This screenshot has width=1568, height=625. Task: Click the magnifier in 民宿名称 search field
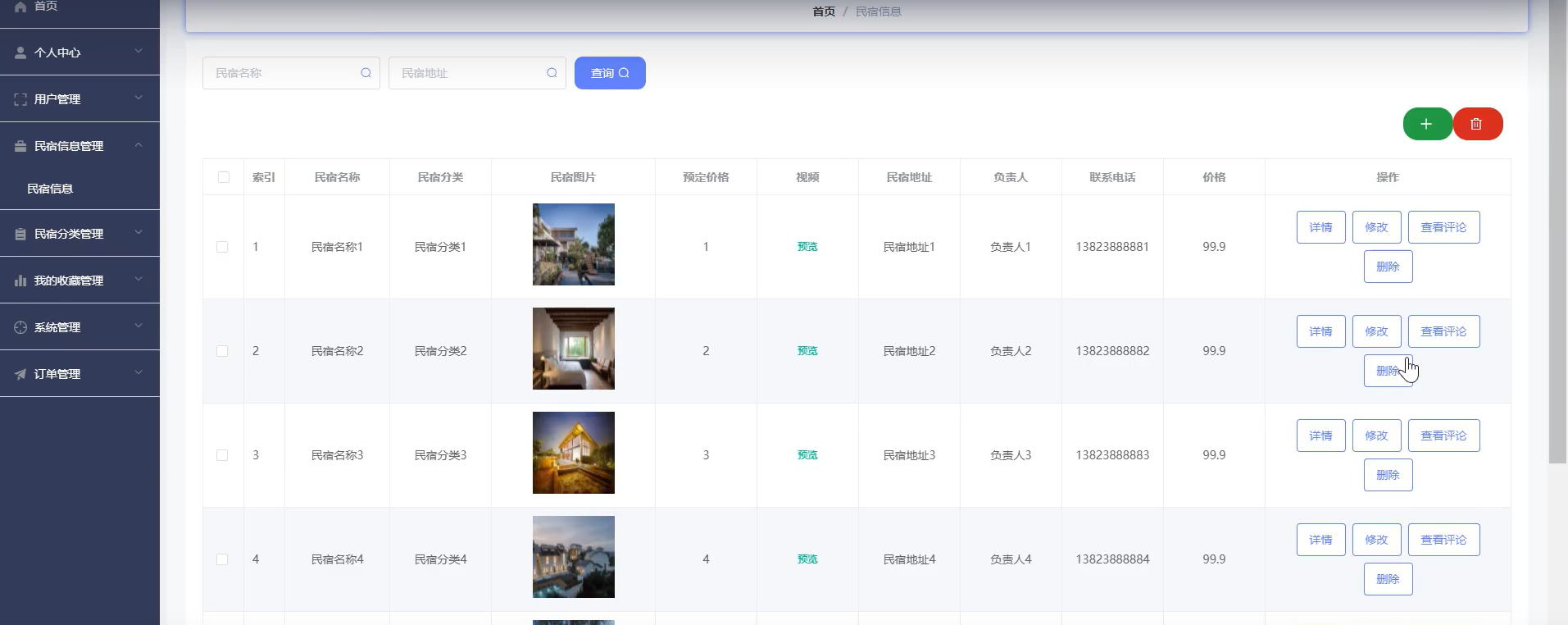366,73
